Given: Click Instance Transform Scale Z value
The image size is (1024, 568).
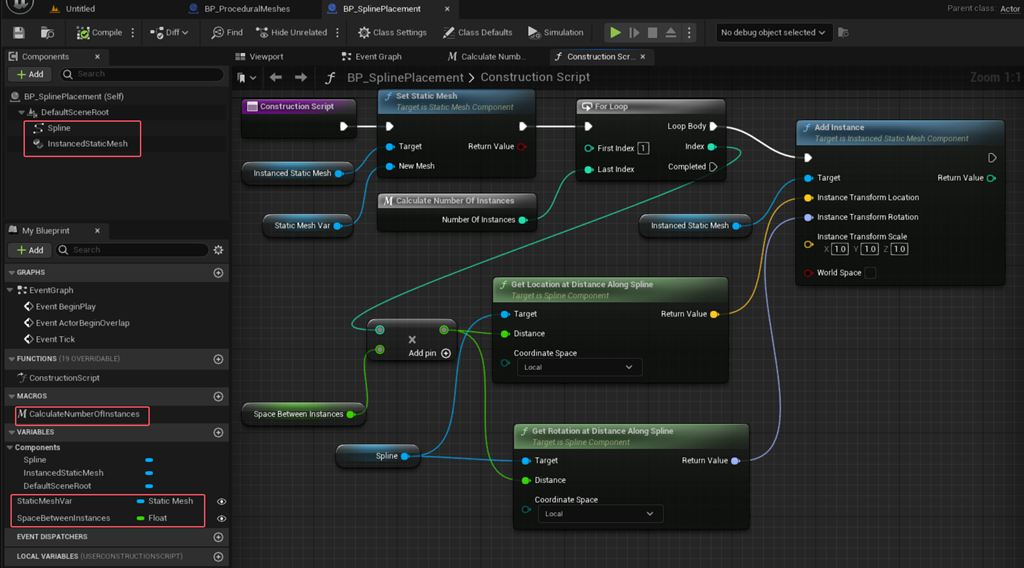Looking at the screenshot, I should [899, 249].
